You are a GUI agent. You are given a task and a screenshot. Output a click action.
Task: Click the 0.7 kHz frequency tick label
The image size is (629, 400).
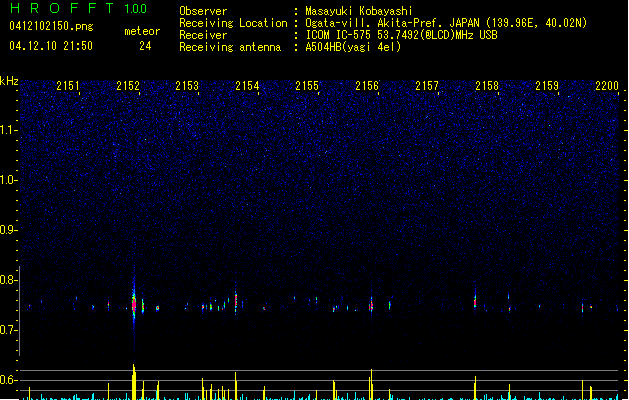coord(8,330)
